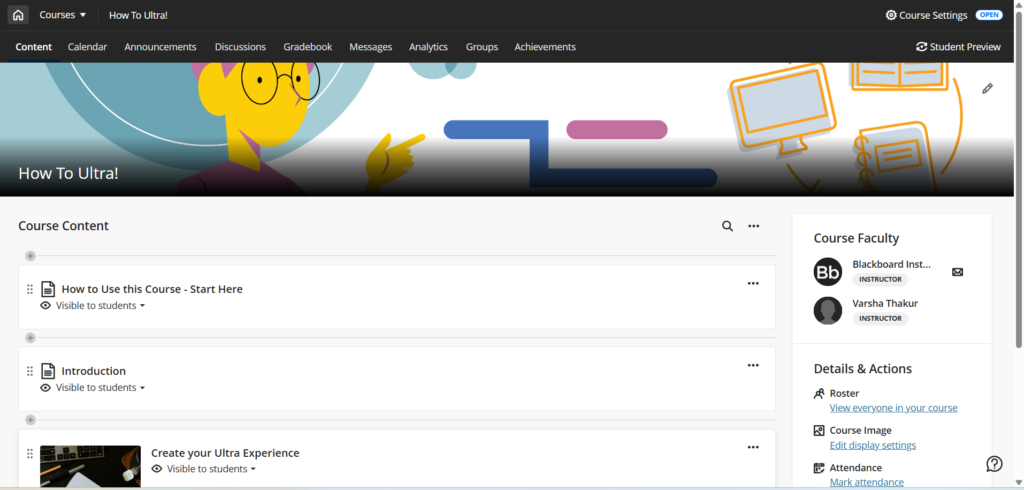The image size is (1024, 490).
Task: Grab drag handle for How to Use this Course
Action: click(x=29, y=289)
